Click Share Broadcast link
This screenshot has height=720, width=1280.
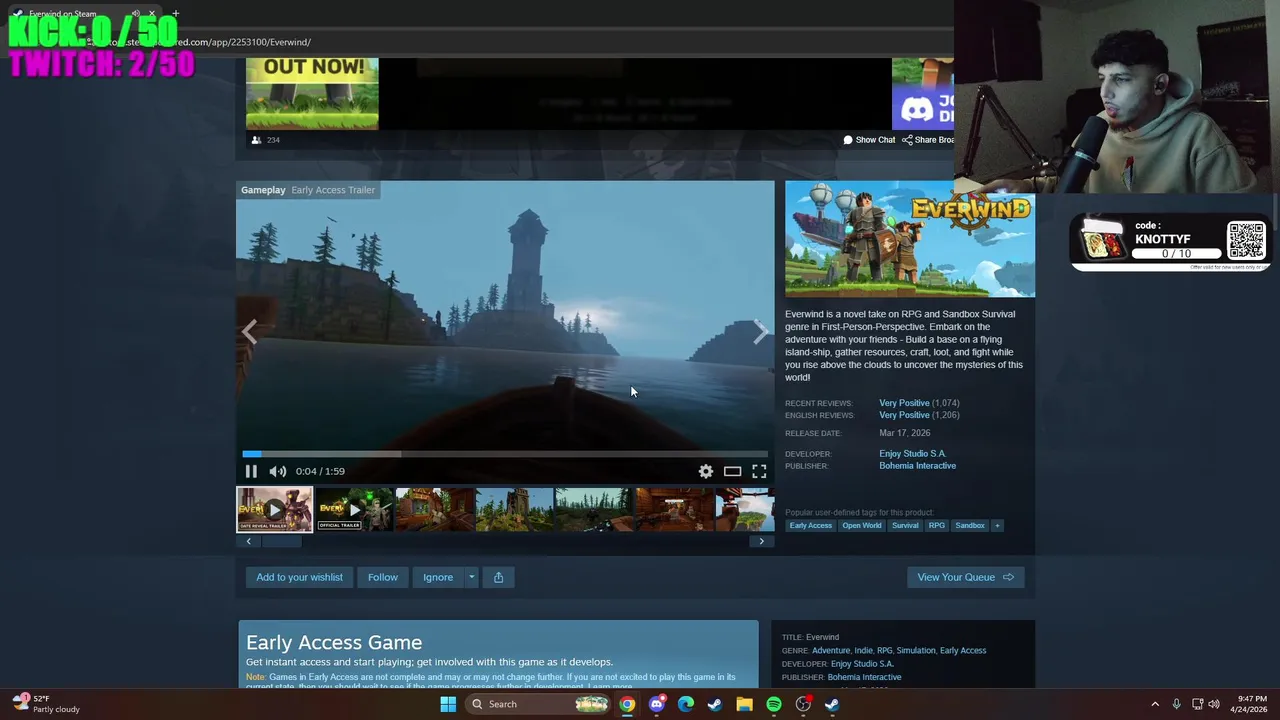(x=928, y=140)
